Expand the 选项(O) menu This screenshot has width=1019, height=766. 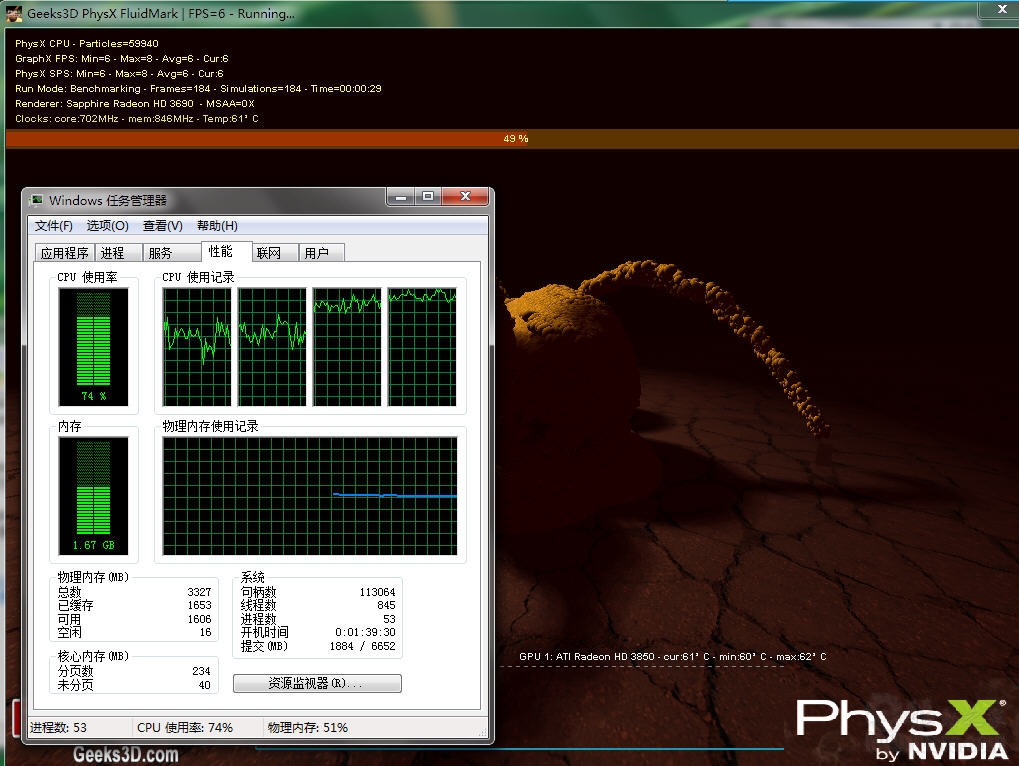coord(108,226)
